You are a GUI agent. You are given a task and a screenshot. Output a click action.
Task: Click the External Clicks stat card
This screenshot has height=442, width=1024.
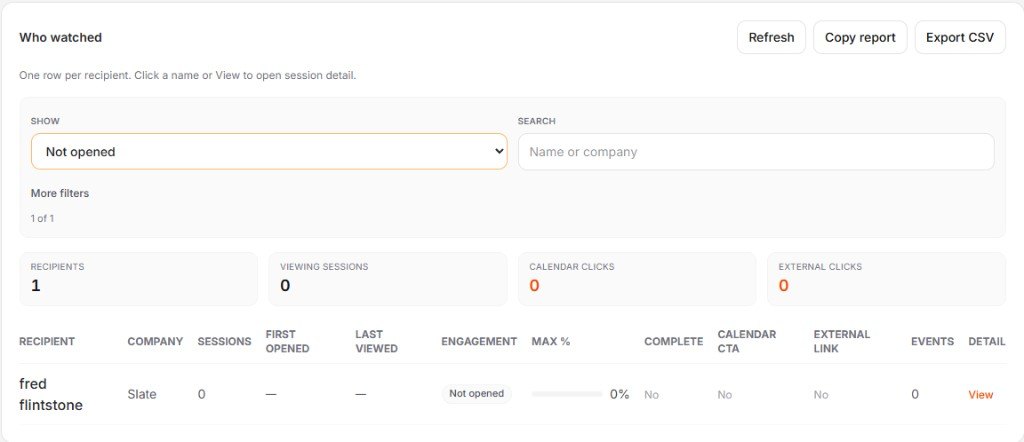click(886, 279)
